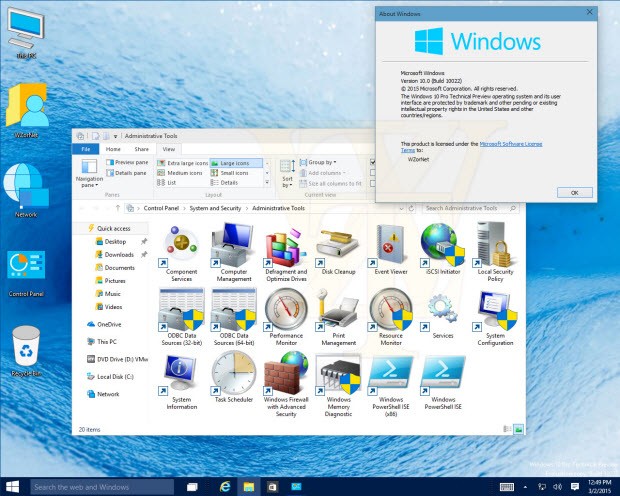Viewport: 620px width, 496px height.
Task: Switch to the Home ribbon tab
Action: [114, 149]
